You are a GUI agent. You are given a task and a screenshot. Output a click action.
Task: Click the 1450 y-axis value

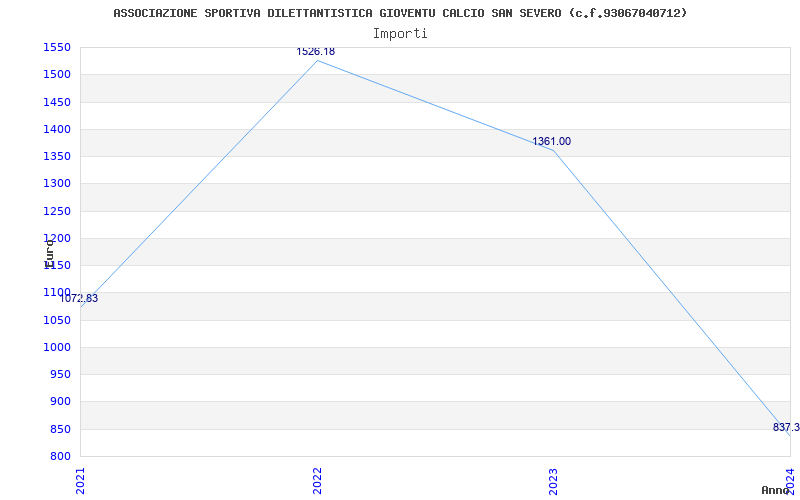pyautogui.click(x=56, y=103)
